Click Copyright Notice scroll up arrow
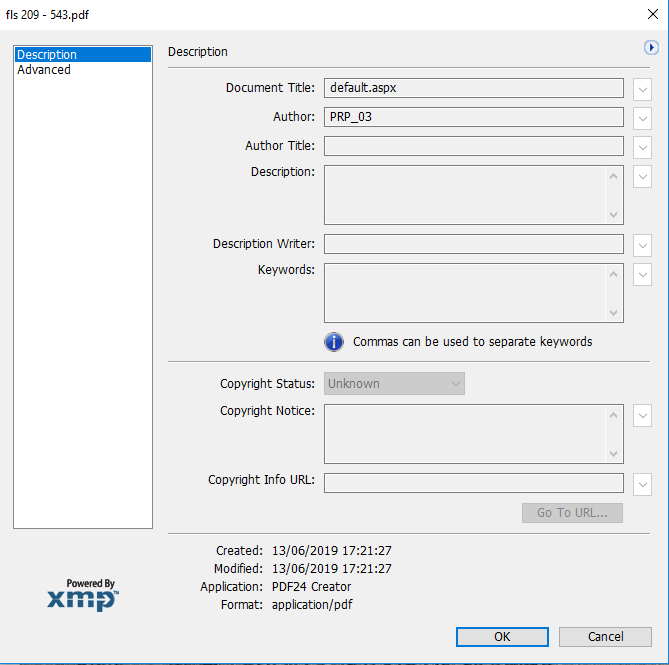 click(x=614, y=415)
